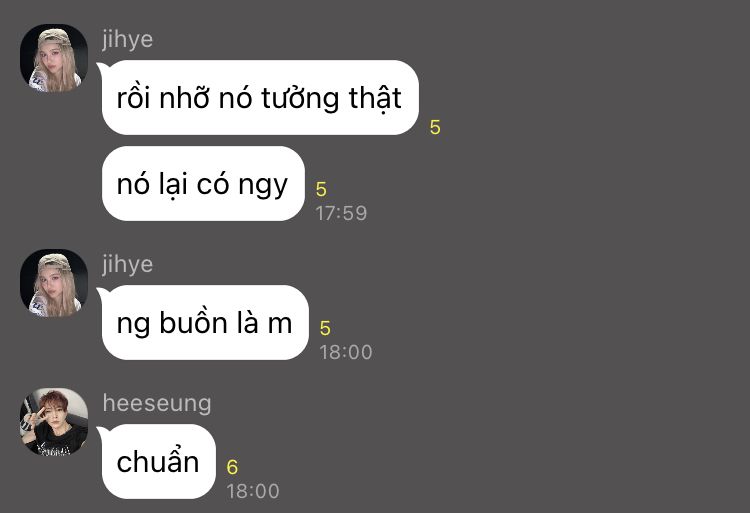
Task: Click the 18:00 timestamp beside 'chuẩn'
Action: [253, 491]
